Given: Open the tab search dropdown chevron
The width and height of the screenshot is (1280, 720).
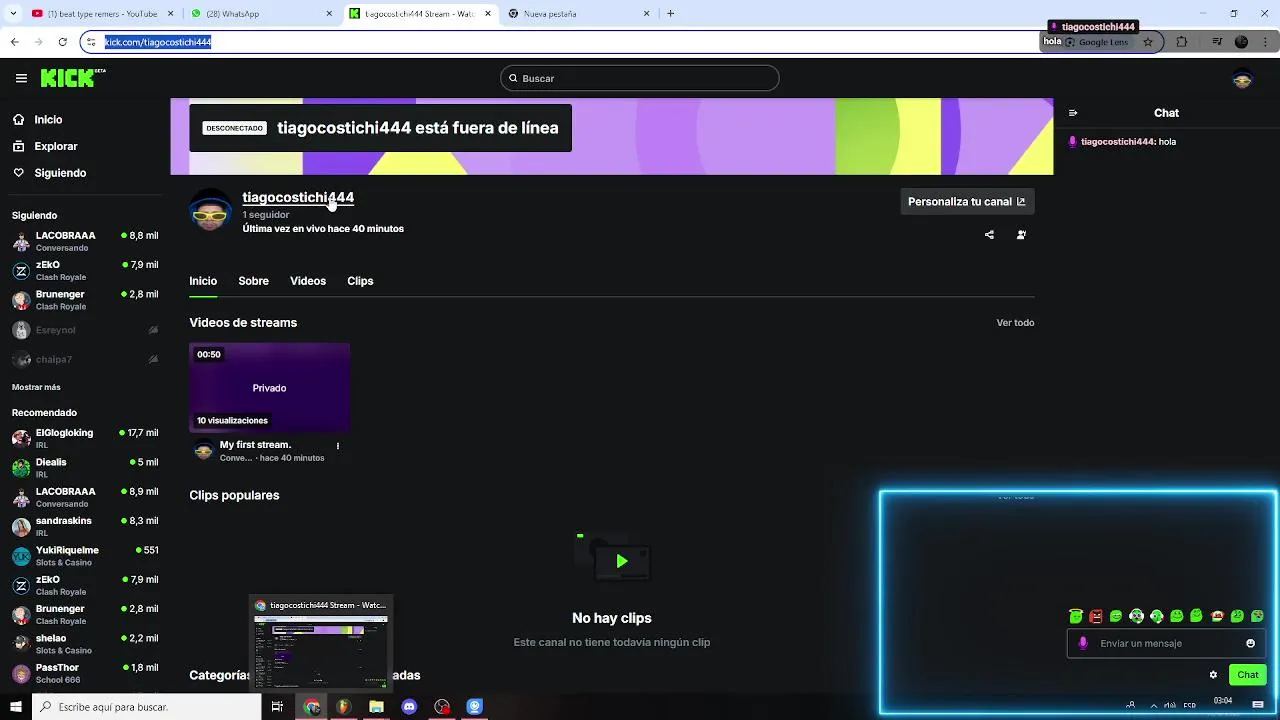Looking at the screenshot, I should [x=13, y=14].
